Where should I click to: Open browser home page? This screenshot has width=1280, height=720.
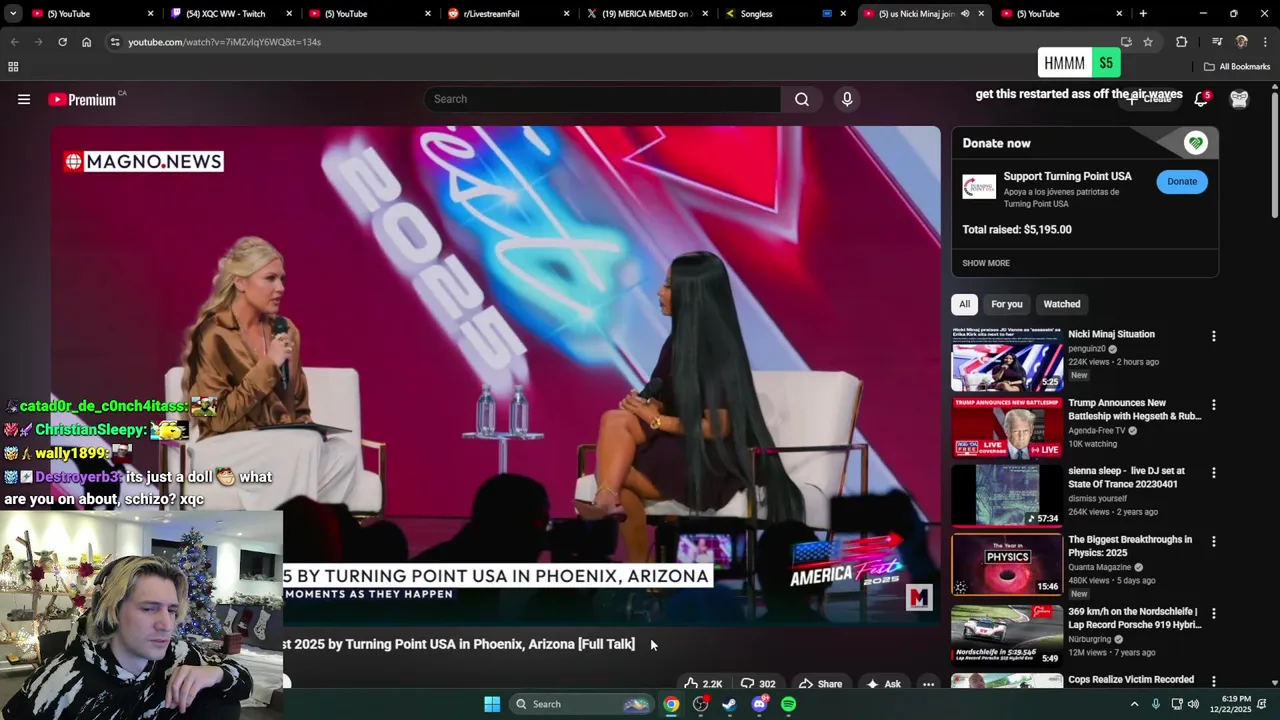tap(86, 42)
